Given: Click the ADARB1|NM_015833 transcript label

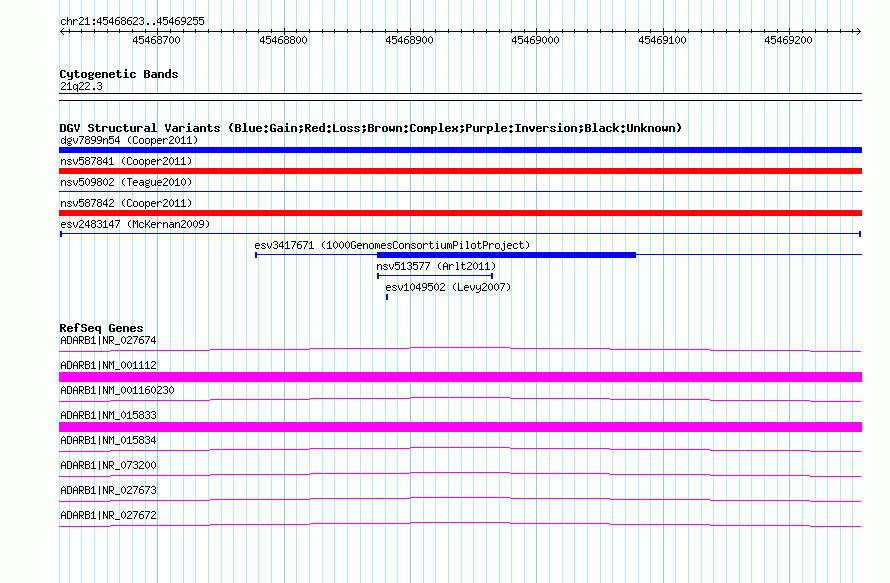Looking at the screenshot, I should (108, 416).
